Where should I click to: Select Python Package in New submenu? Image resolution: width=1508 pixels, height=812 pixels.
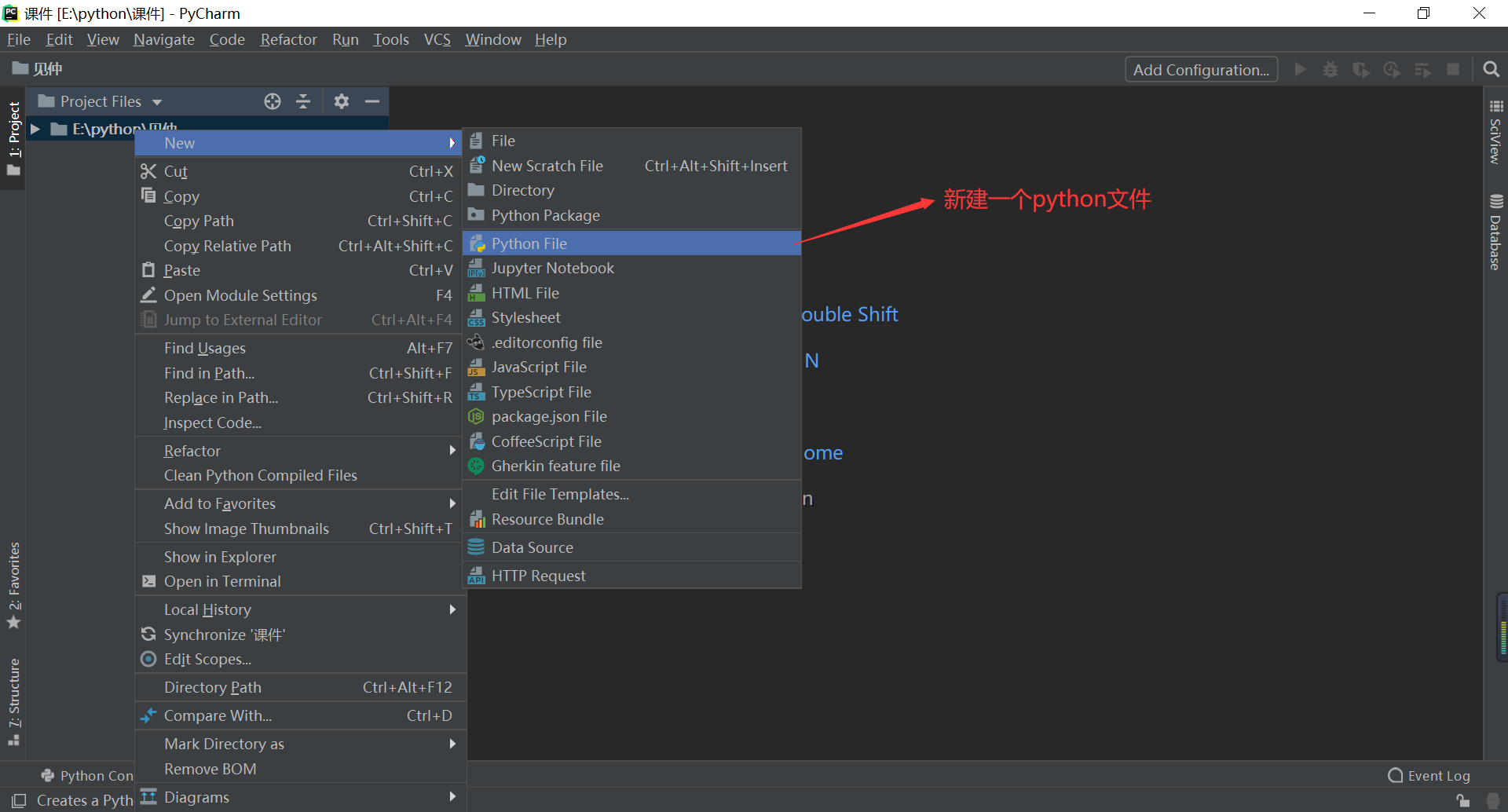pos(632,215)
